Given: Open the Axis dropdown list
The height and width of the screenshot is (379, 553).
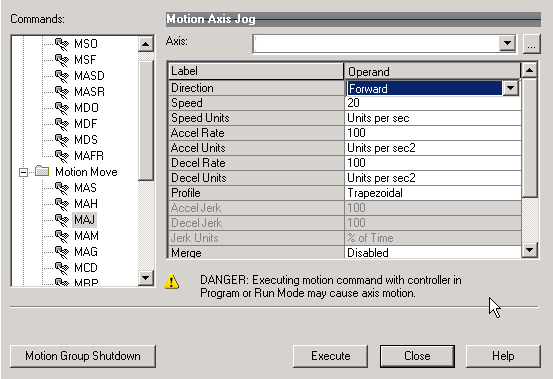Looking at the screenshot, I should pos(507,44).
